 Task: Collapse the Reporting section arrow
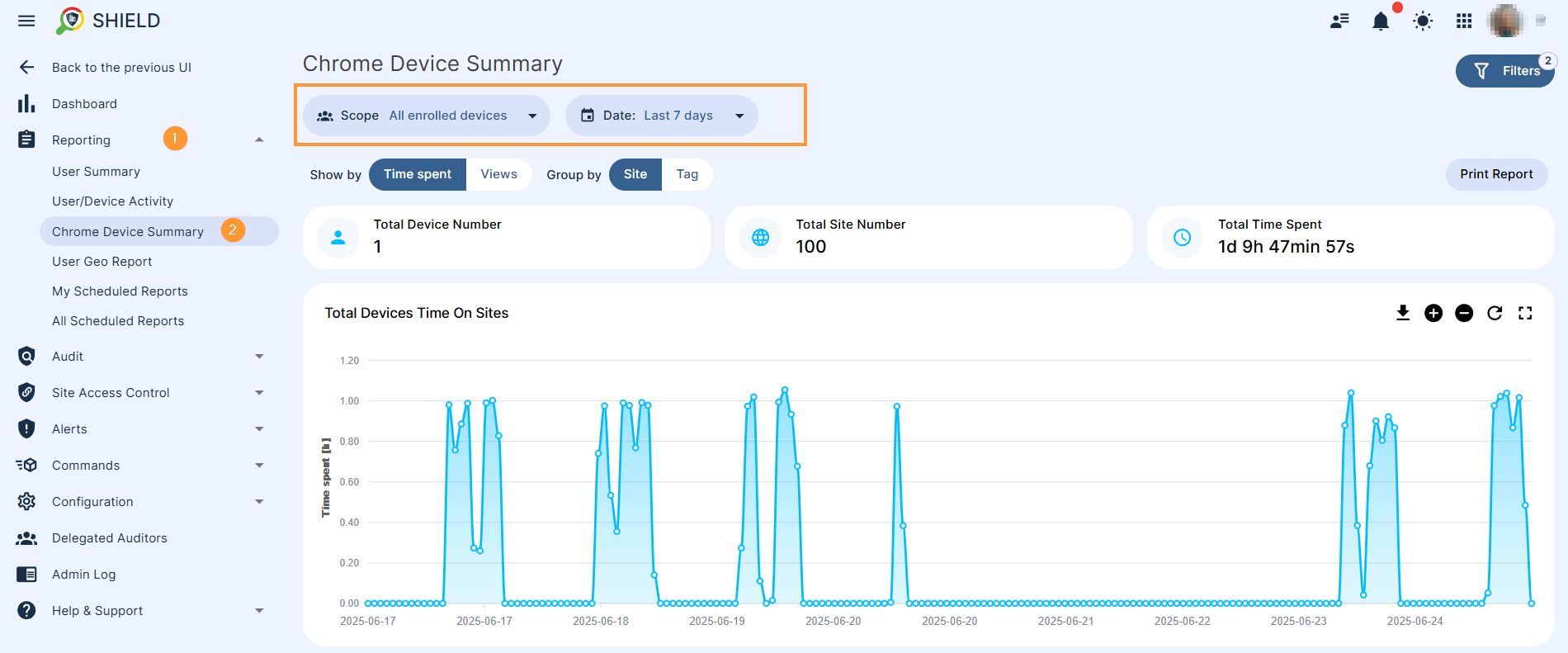259,140
